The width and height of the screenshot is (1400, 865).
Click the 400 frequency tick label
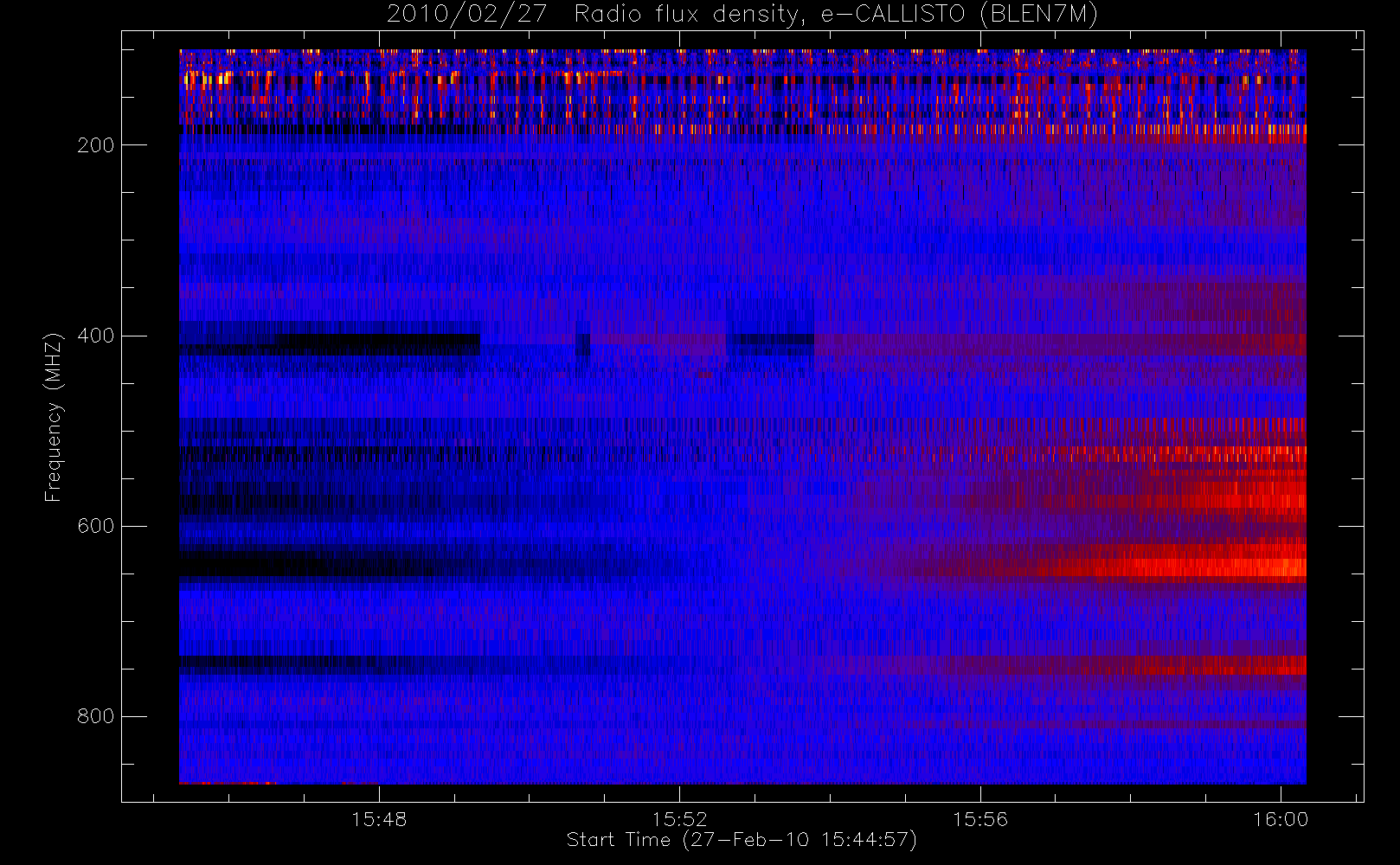coord(96,336)
